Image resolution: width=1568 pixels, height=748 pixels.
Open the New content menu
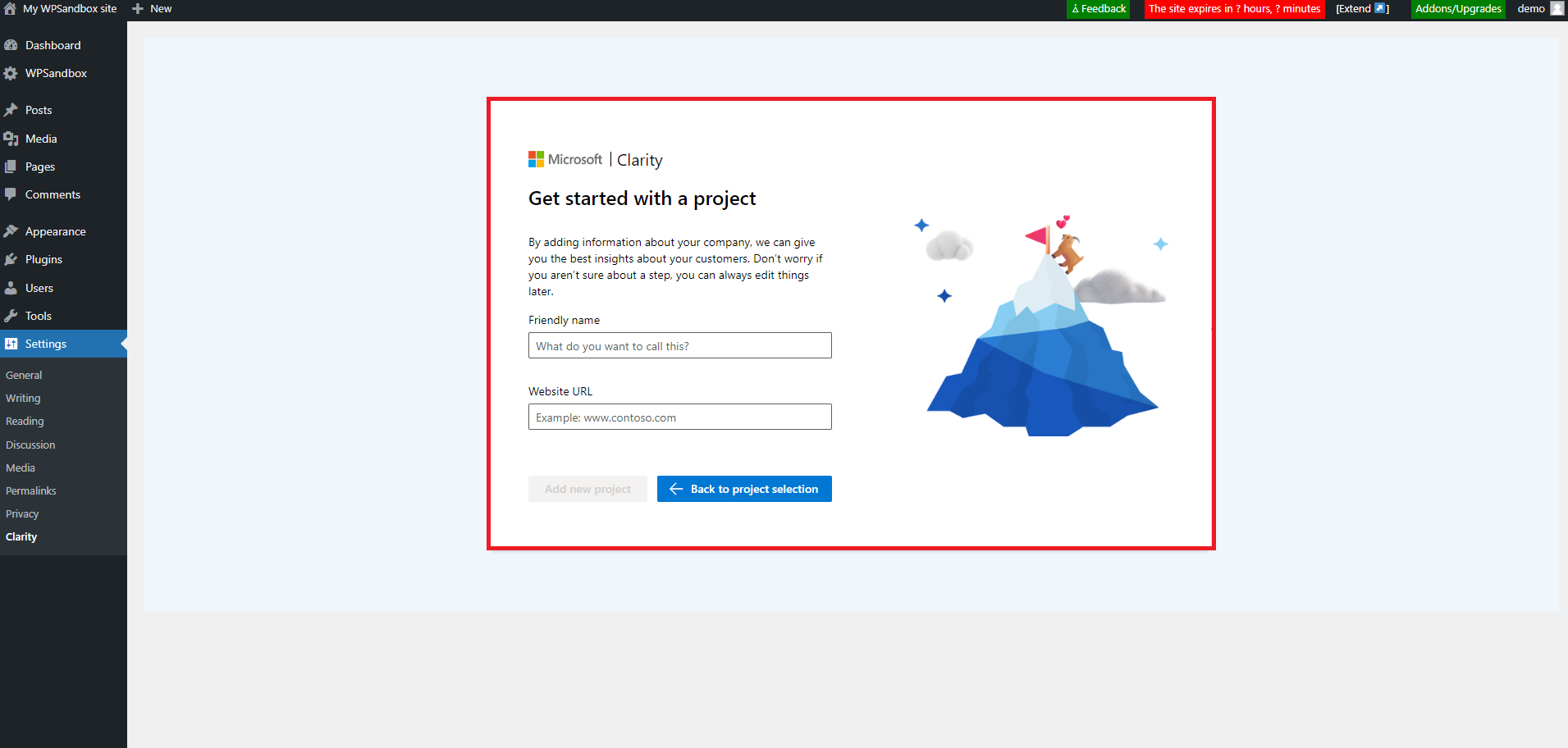point(153,9)
